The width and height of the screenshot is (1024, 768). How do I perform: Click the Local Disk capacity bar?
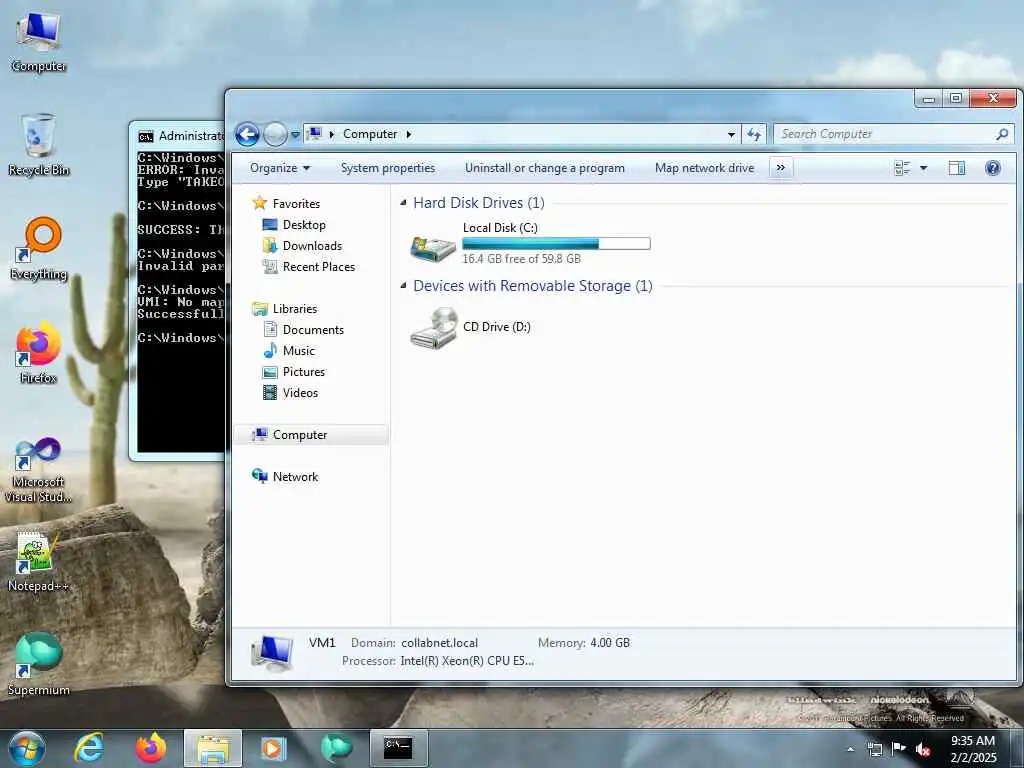click(556, 244)
